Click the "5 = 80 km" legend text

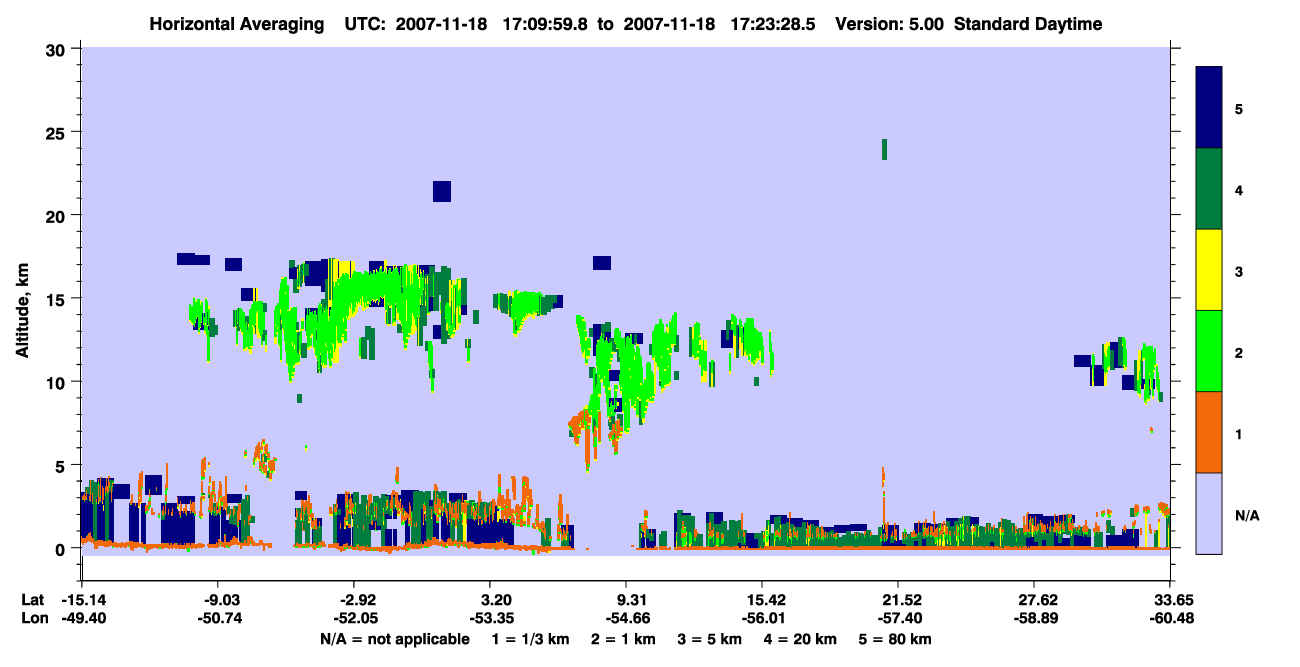click(x=895, y=639)
